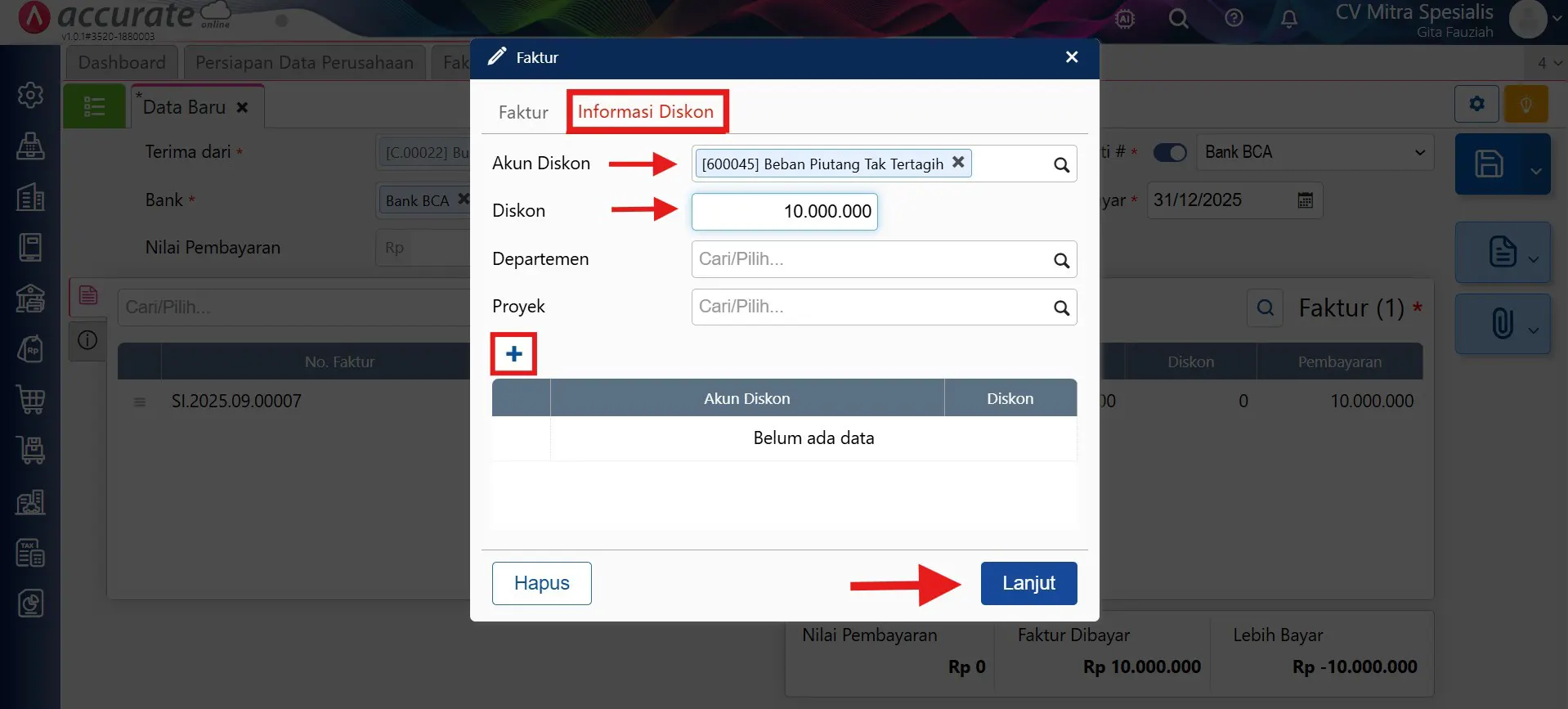Screen dimensions: 1568x709
Task: Open the notification bell icon
Action: (x=1288, y=18)
